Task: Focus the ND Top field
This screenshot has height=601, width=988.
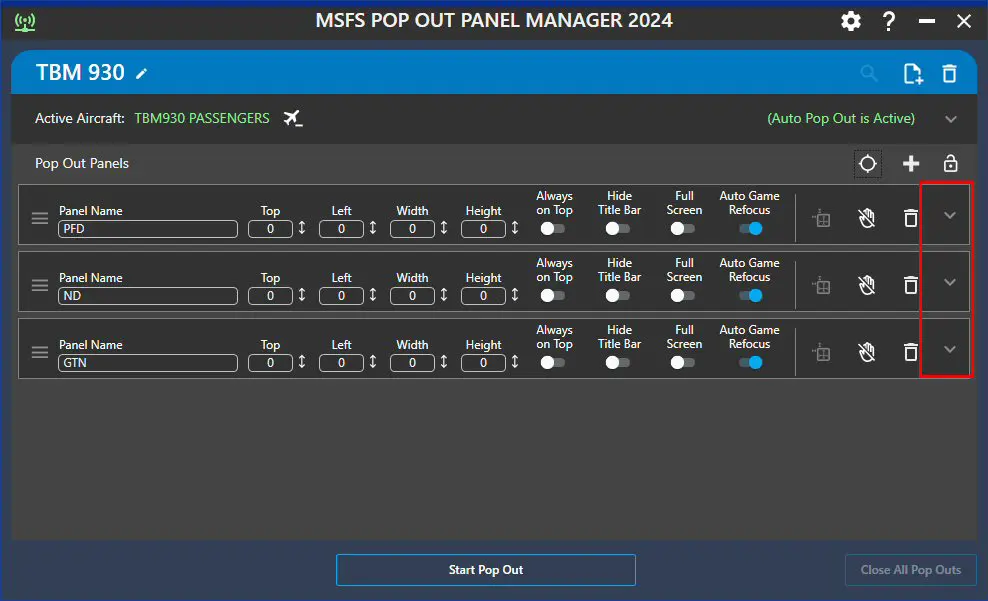Action: tap(270, 295)
